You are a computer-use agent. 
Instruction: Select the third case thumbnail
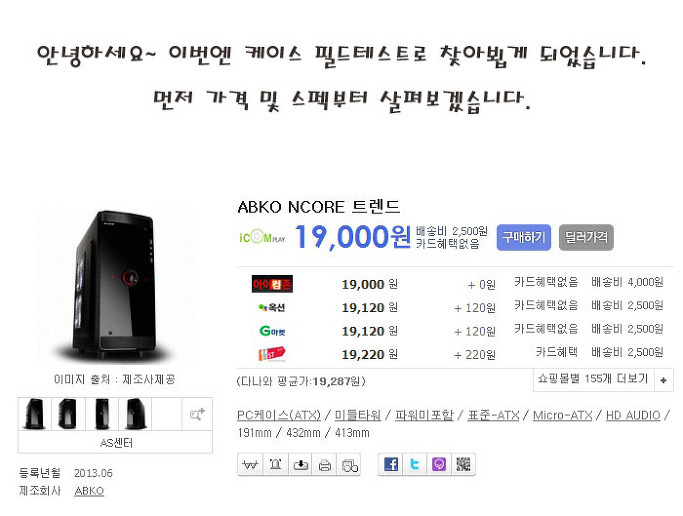[x=102, y=414]
